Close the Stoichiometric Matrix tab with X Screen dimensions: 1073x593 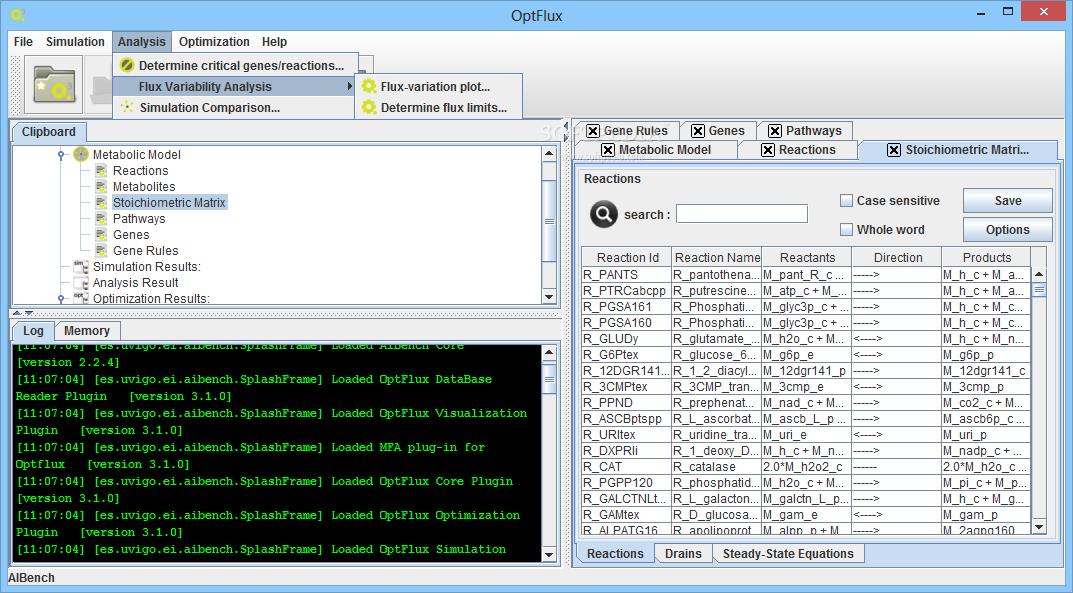tap(894, 150)
